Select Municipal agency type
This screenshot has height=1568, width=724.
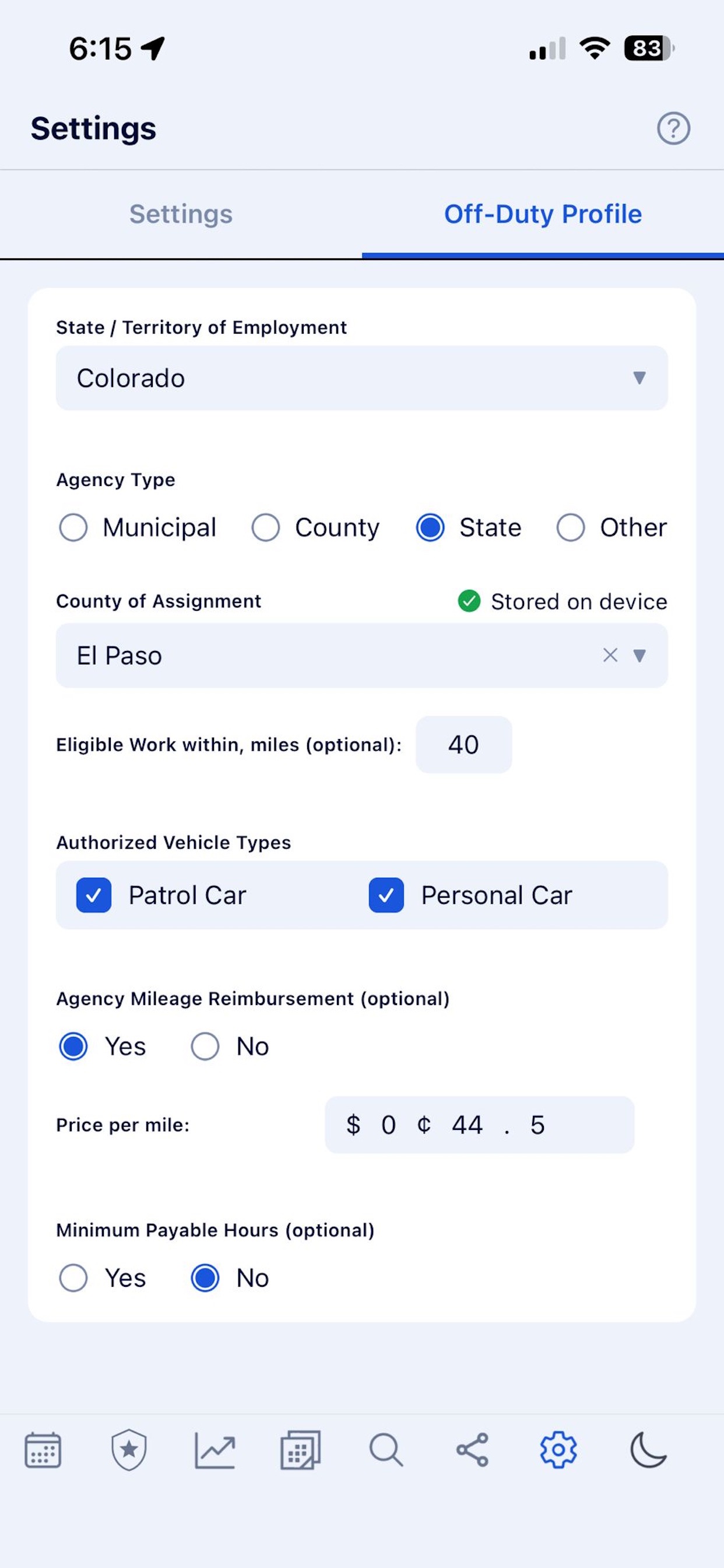pyautogui.click(x=73, y=527)
